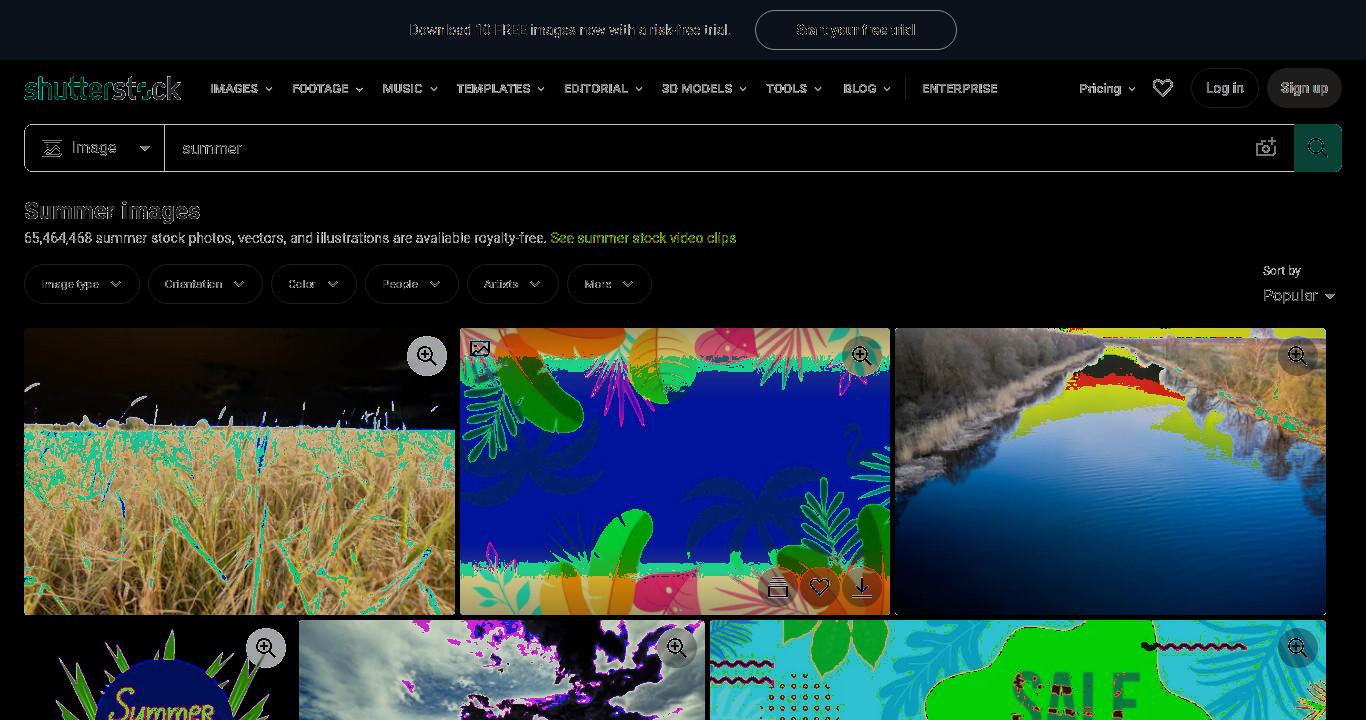The width and height of the screenshot is (1366, 720).
Task: Open the FOOTAGE menu
Action: click(327, 88)
